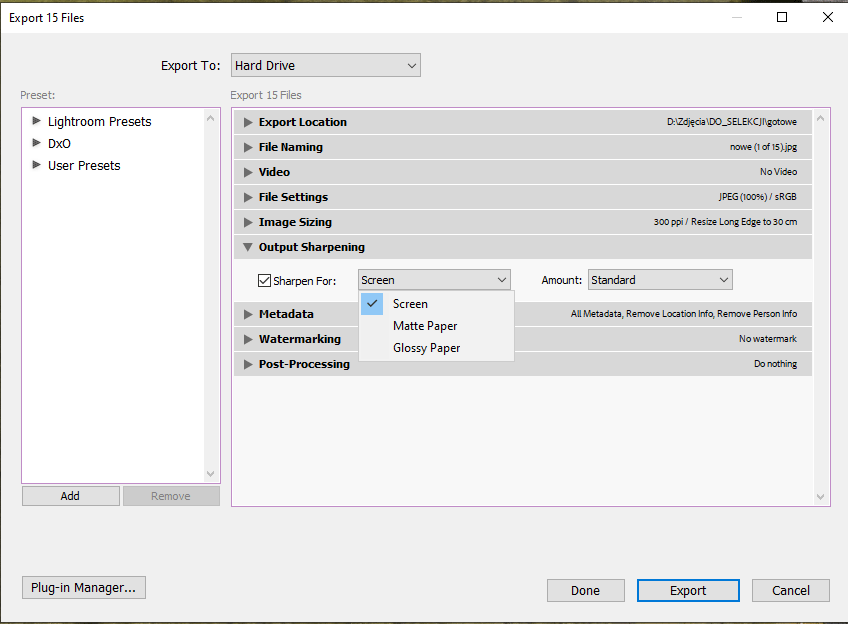Expand the Post-Processing section
Screen dimensions: 848x624
coord(248,364)
